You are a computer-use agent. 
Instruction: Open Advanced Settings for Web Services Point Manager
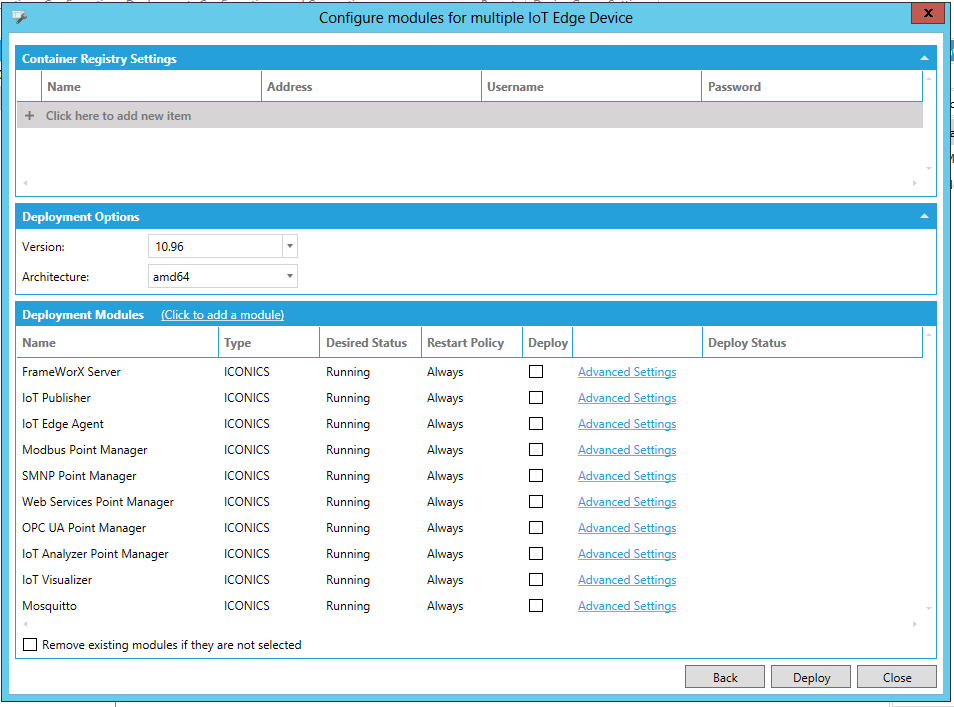click(x=627, y=503)
